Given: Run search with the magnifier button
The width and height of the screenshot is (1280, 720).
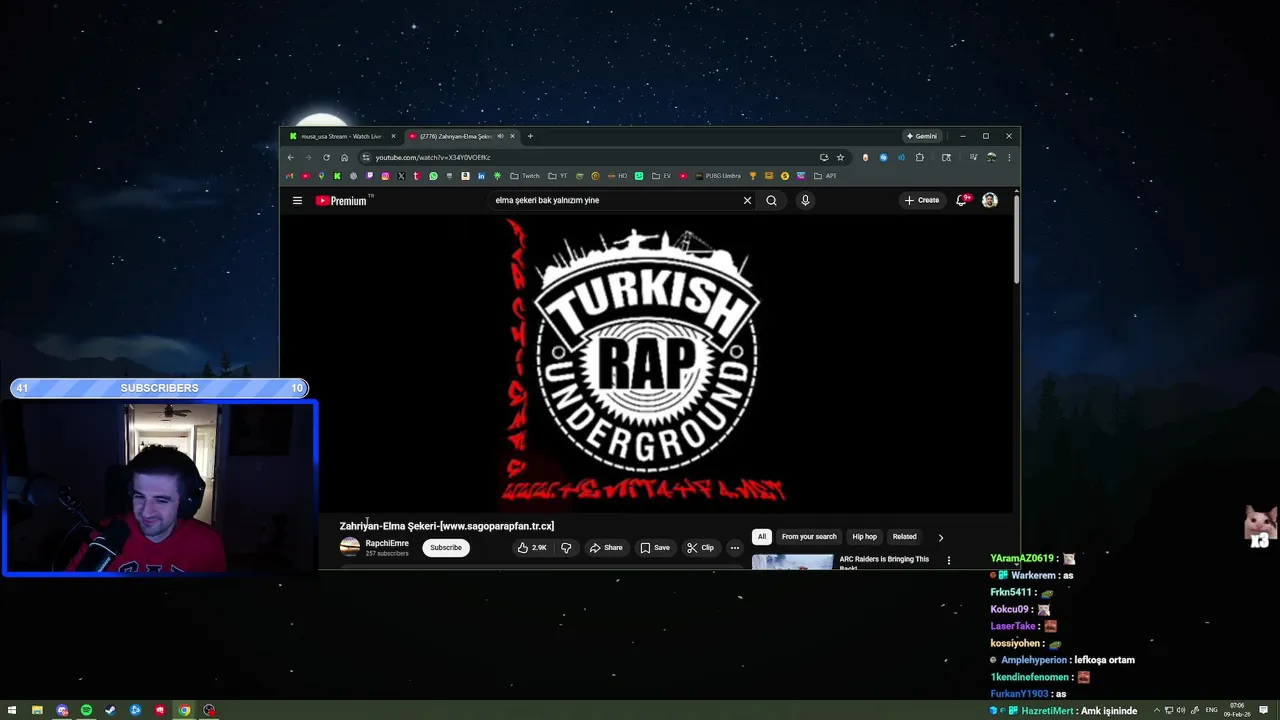Looking at the screenshot, I should (771, 201).
